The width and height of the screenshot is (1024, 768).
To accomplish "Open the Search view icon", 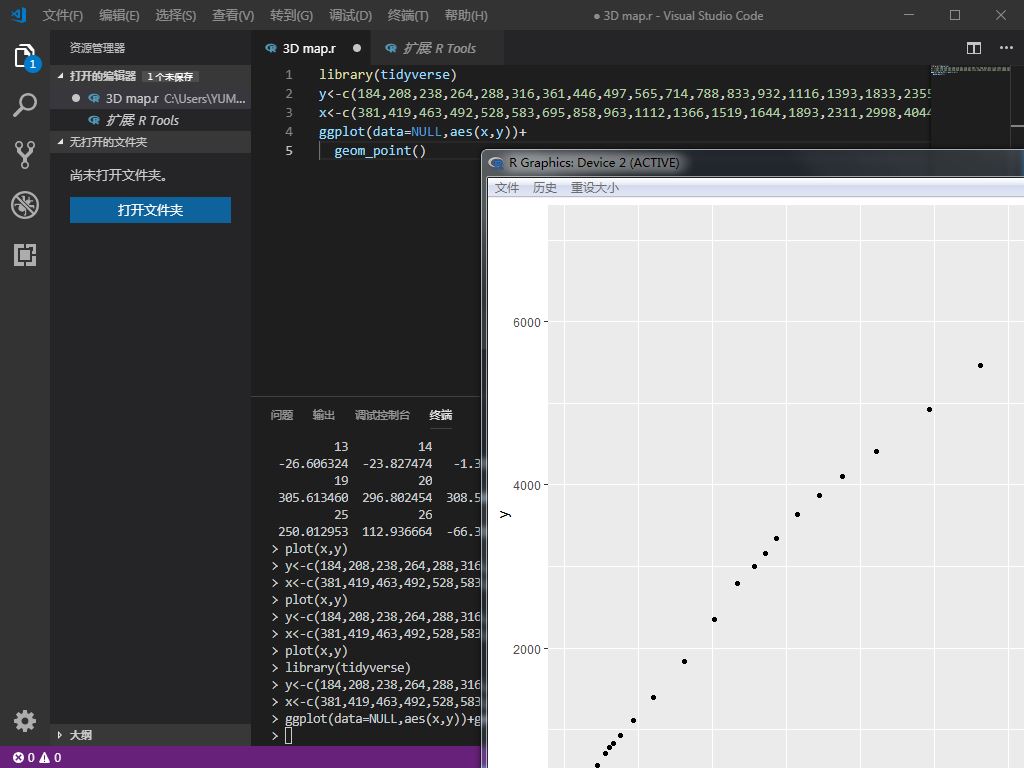I will [x=25, y=105].
